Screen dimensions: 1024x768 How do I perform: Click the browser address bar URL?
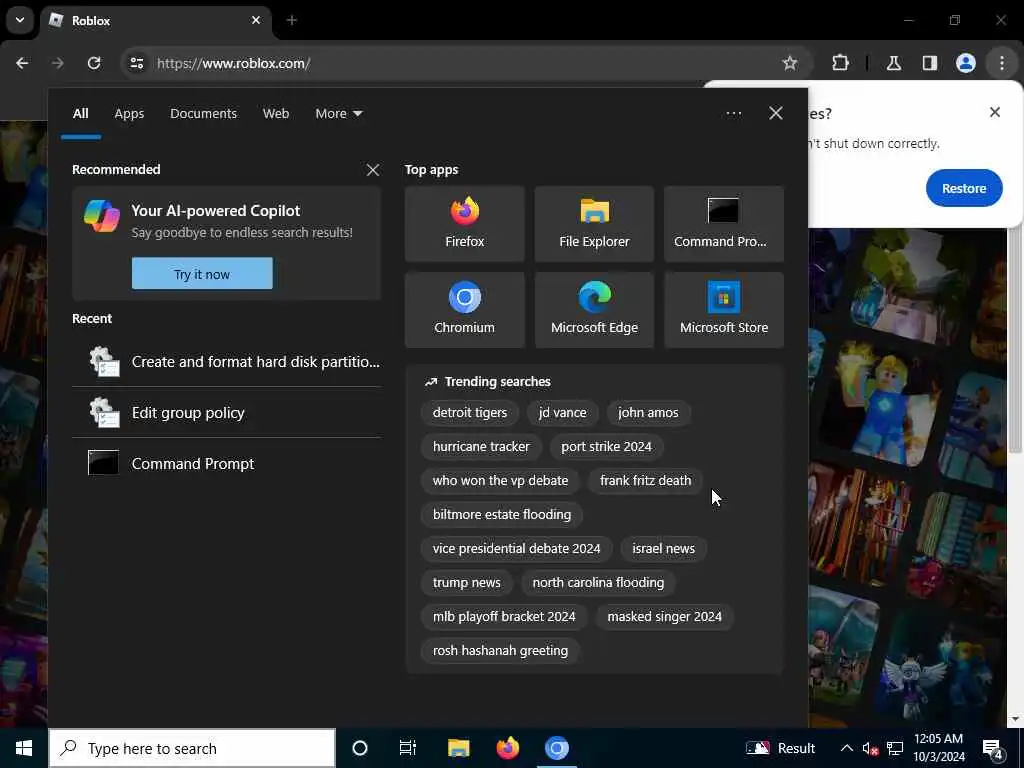[x=233, y=63]
